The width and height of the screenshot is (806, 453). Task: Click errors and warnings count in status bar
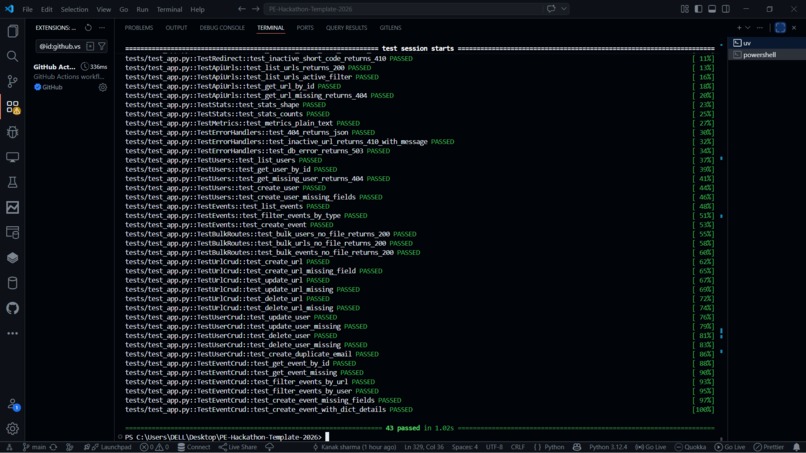pos(154,447)
